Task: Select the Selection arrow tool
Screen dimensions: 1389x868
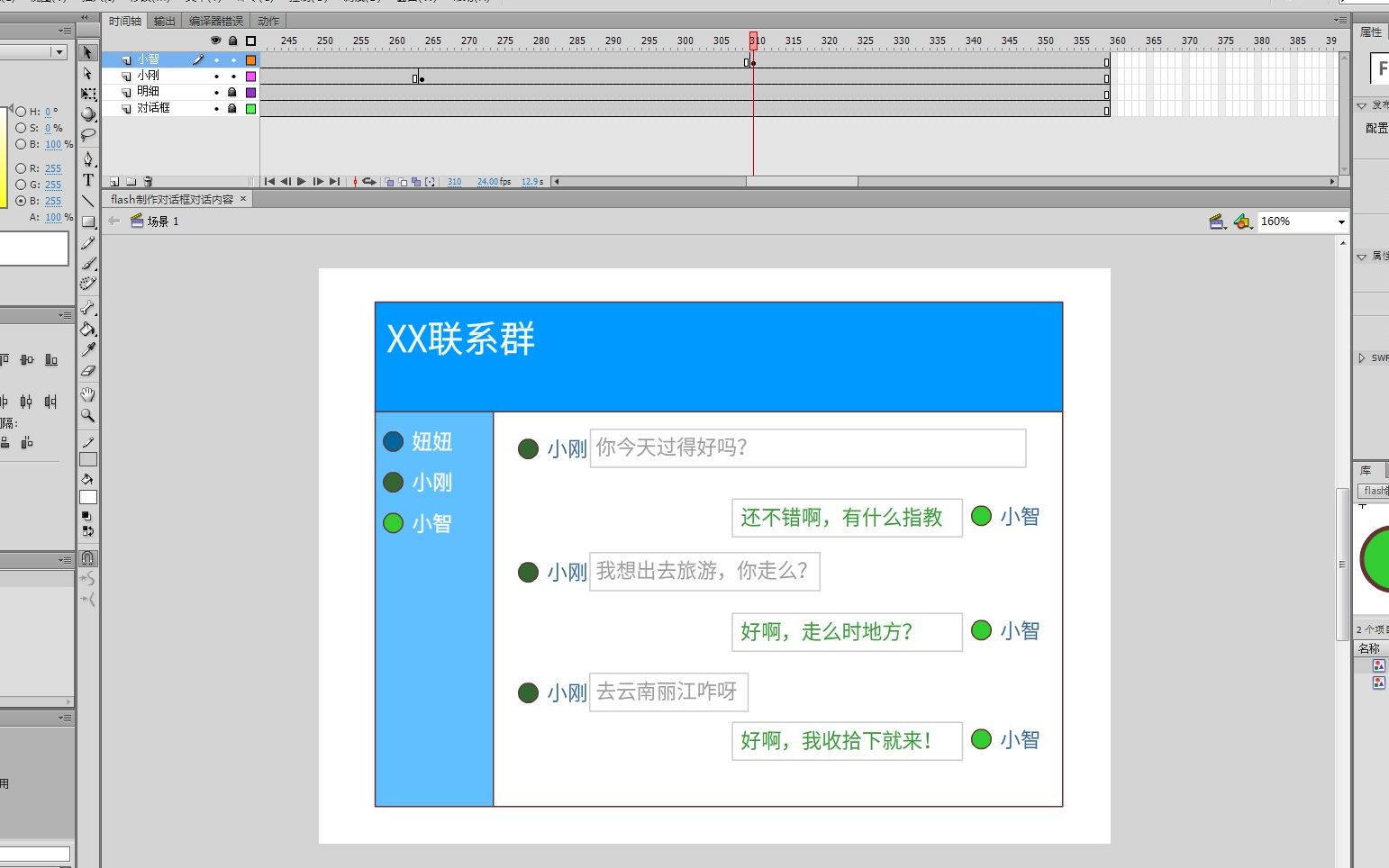Action: [87, 52]
